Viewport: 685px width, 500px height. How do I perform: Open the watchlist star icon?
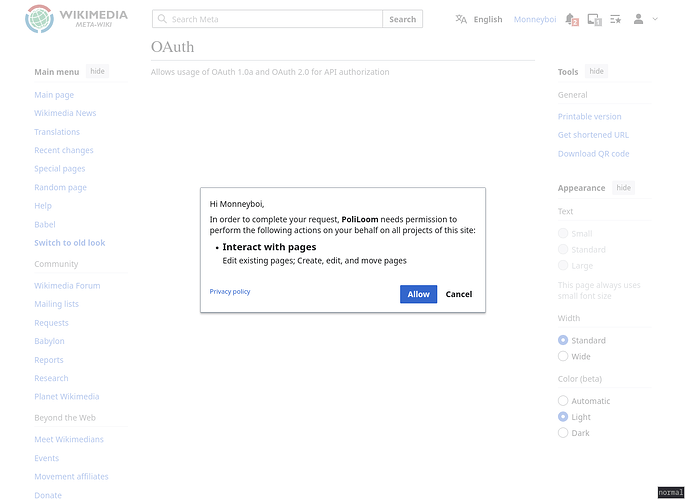(615, 19)
